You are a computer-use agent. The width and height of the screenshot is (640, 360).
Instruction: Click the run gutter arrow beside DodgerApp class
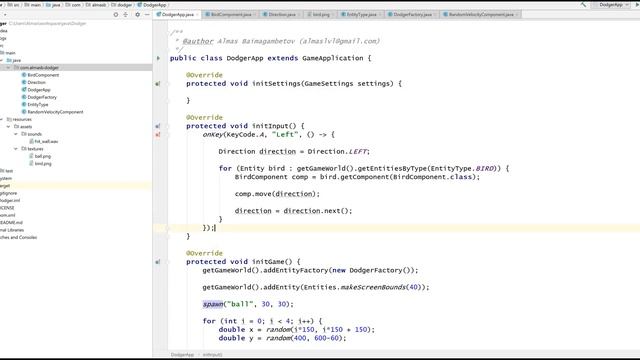[x=158, y=58]
